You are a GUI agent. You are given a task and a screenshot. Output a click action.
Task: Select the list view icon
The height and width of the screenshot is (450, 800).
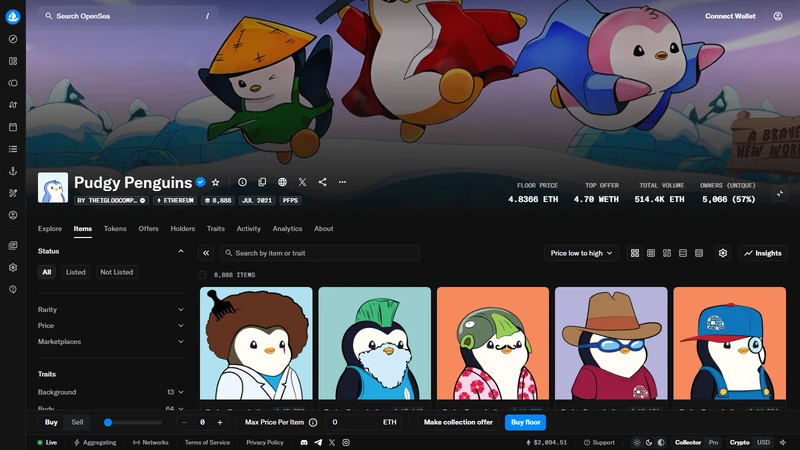683,253
